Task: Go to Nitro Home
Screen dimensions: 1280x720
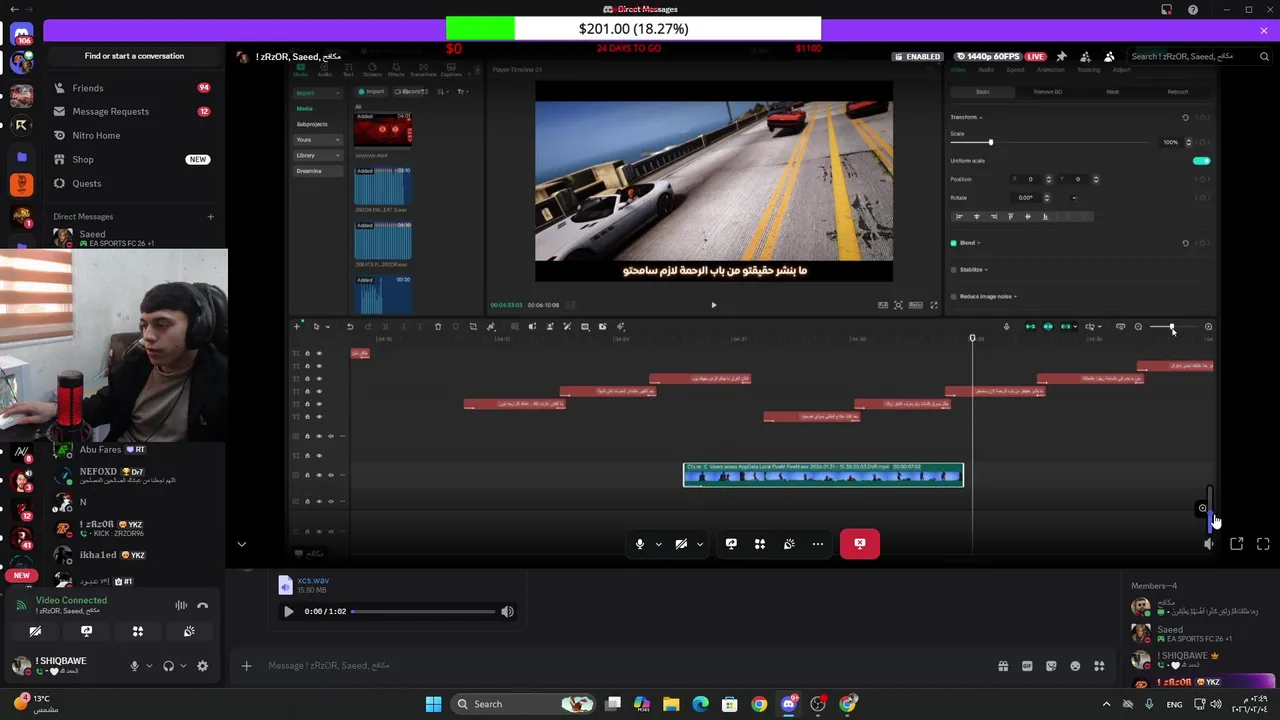Action: coord(134,136)
